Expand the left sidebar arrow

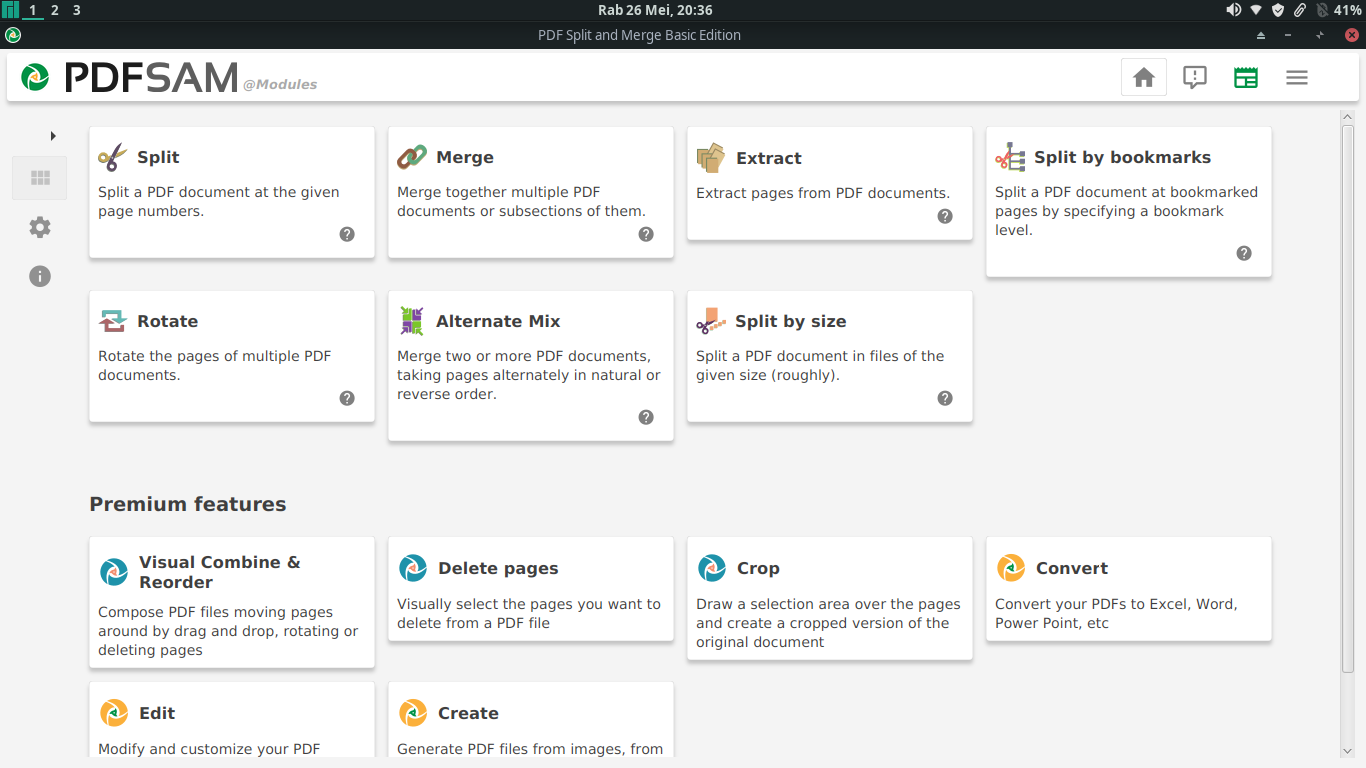point(53,135)
